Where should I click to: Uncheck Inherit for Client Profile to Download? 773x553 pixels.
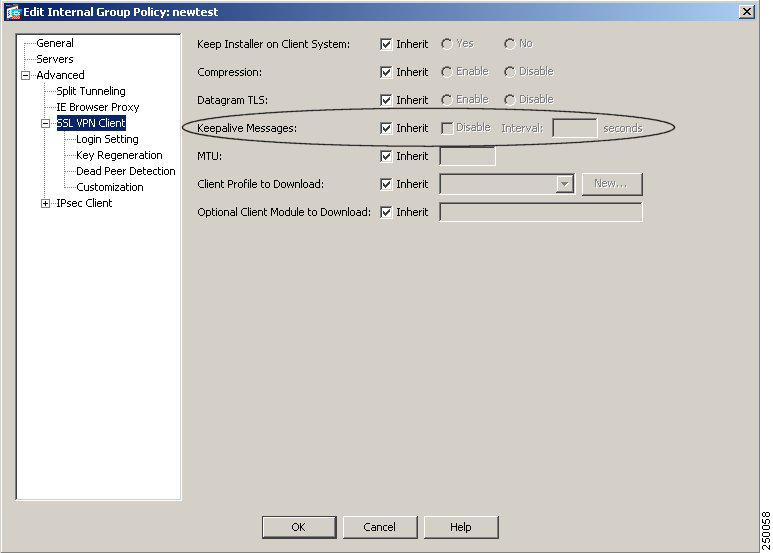click(386, 184)
